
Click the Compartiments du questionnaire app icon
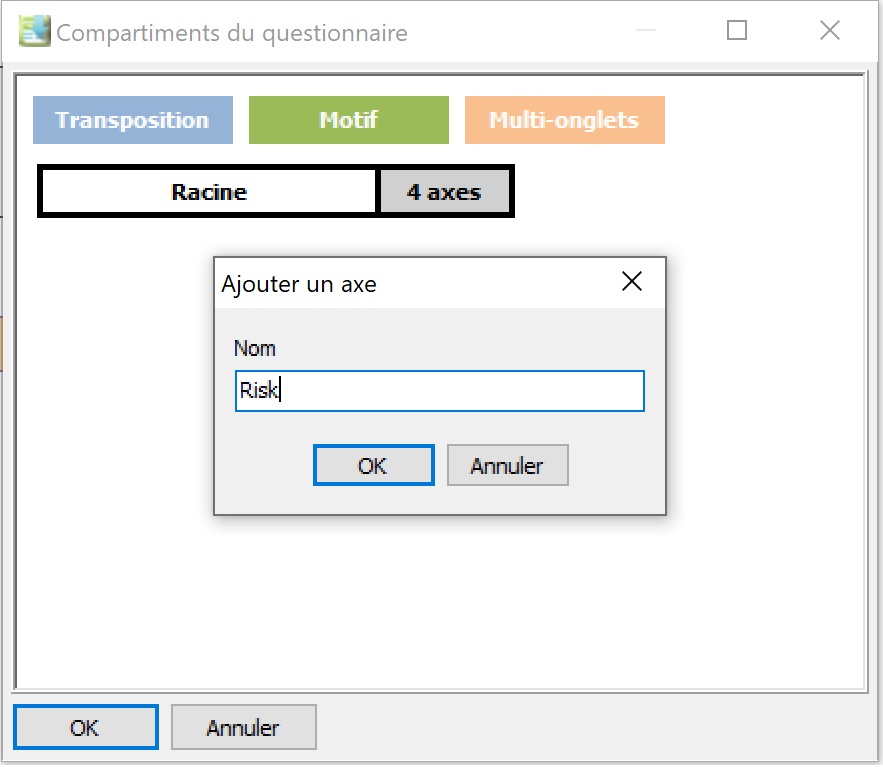(x=34, y=31)
